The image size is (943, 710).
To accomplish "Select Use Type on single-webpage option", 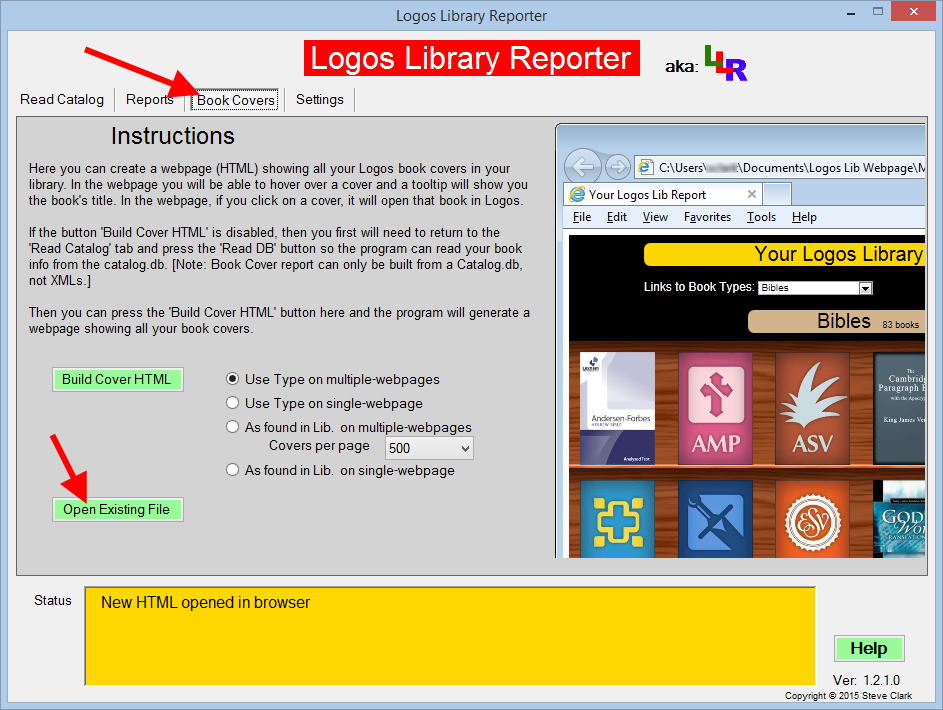I will tap(324, 403).
